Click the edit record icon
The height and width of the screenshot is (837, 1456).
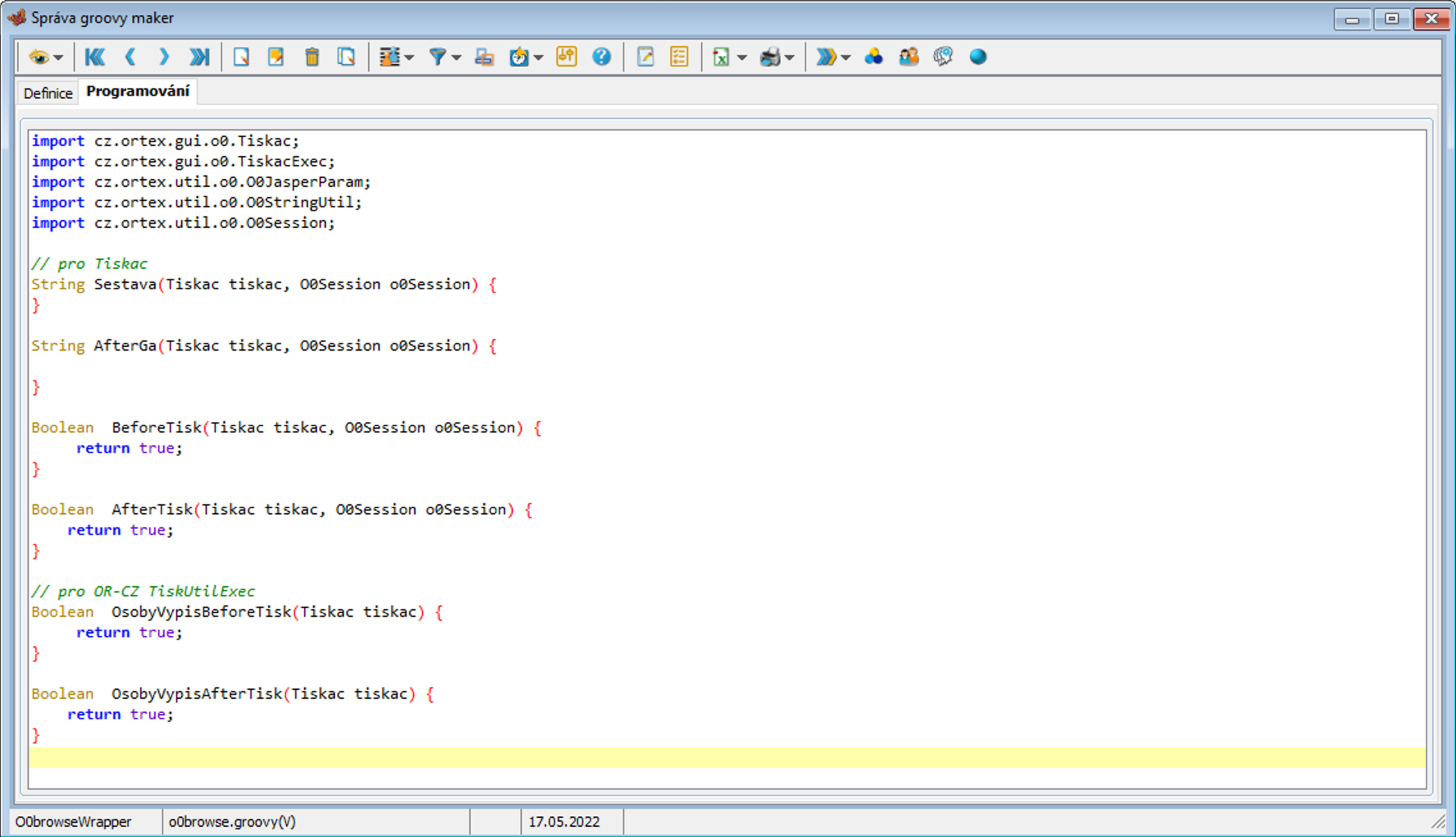[x=276, y=57]
